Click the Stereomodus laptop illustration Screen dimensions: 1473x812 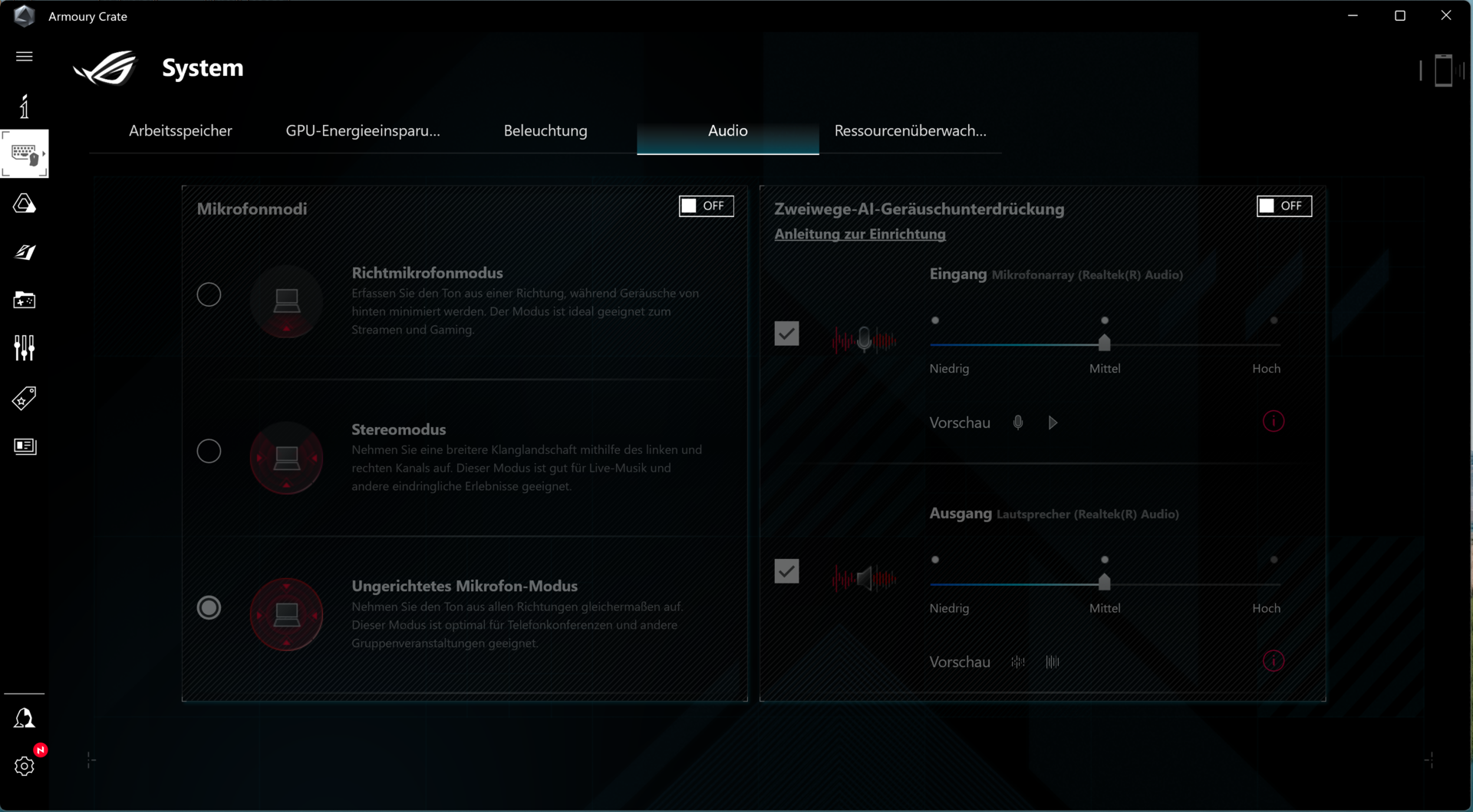286,458
